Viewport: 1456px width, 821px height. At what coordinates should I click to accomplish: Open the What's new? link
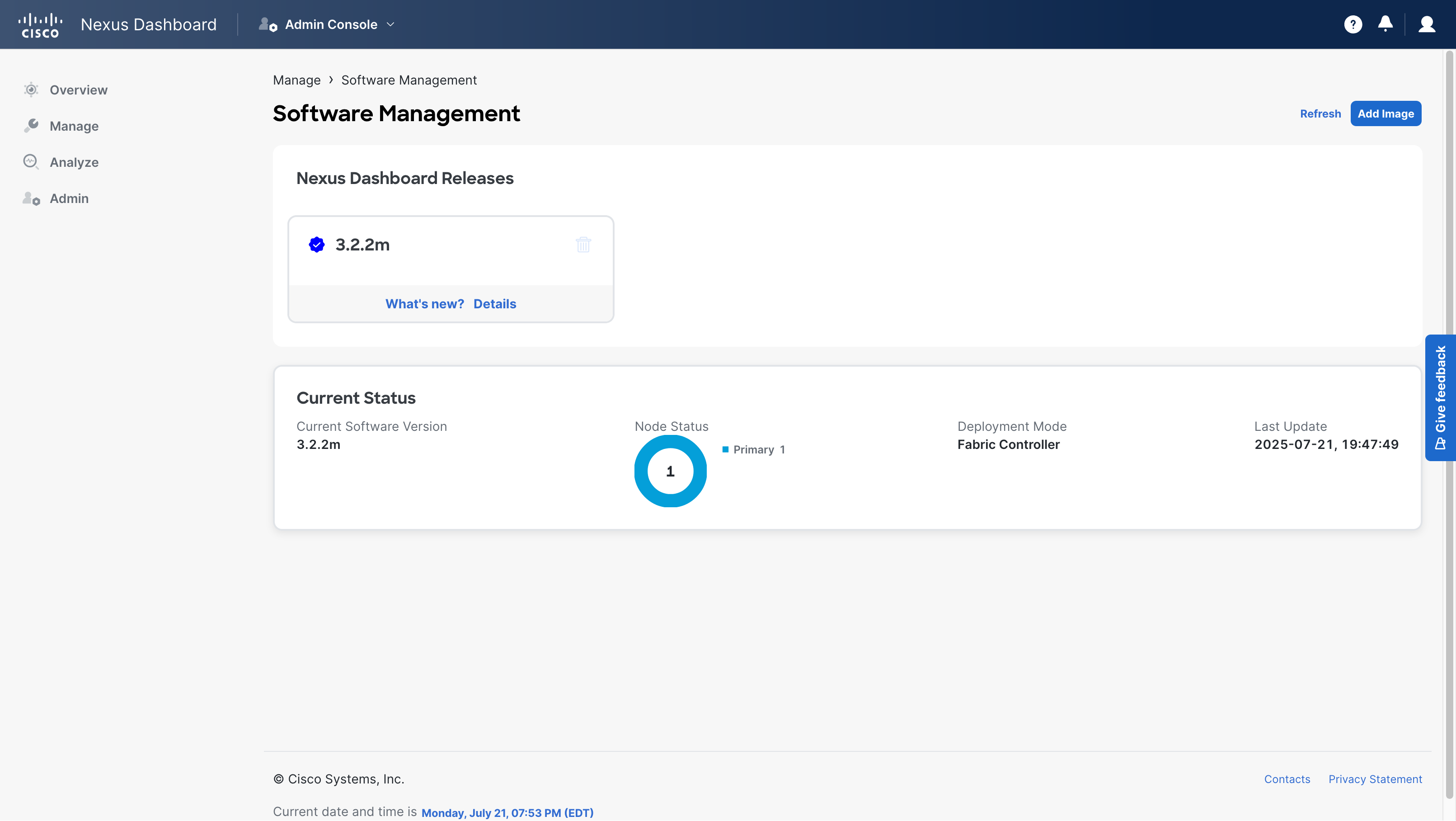[424, 304]
